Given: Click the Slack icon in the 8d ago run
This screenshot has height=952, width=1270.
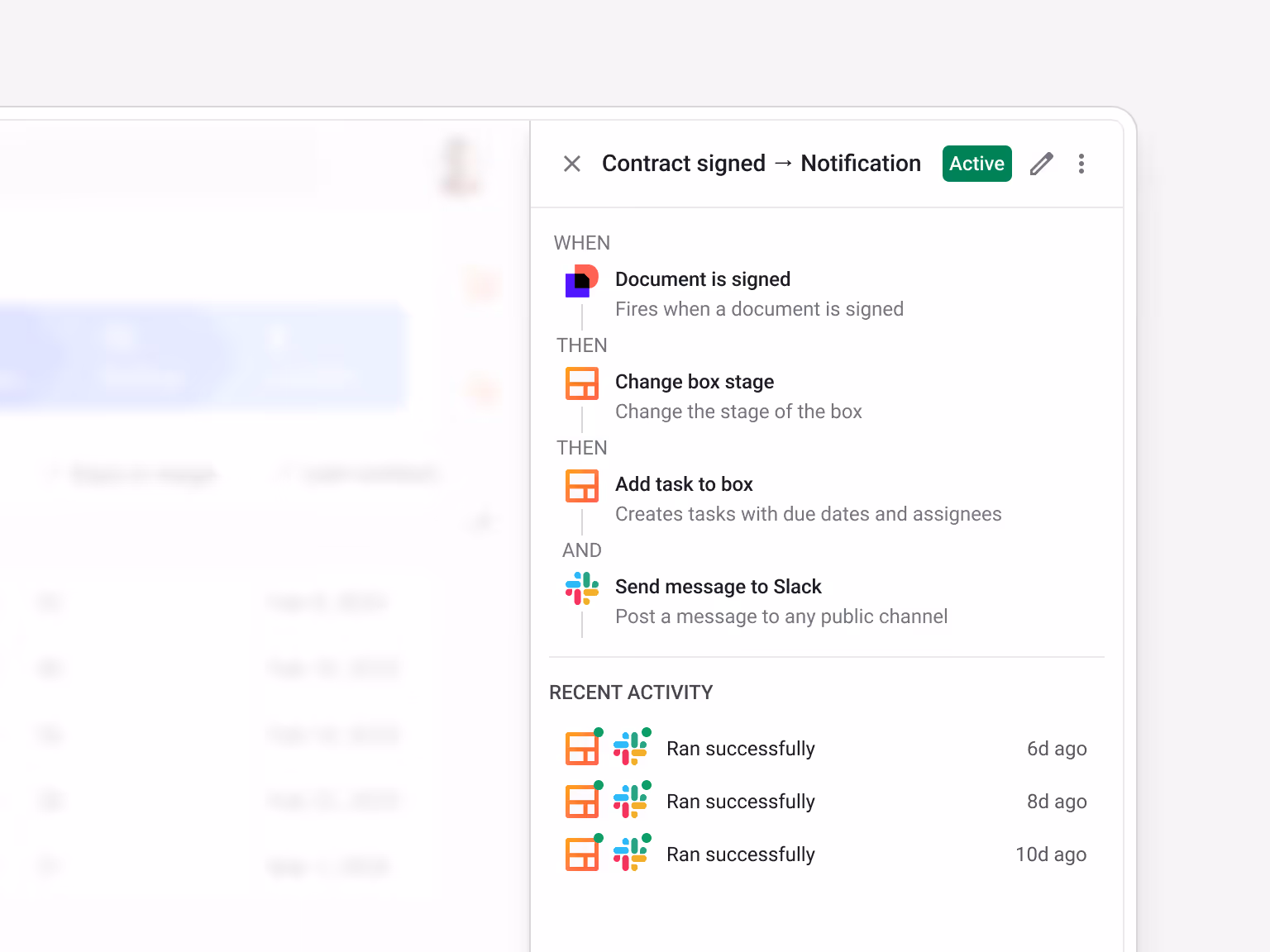Looking at the screenshot, I should (x=630, y=802).
